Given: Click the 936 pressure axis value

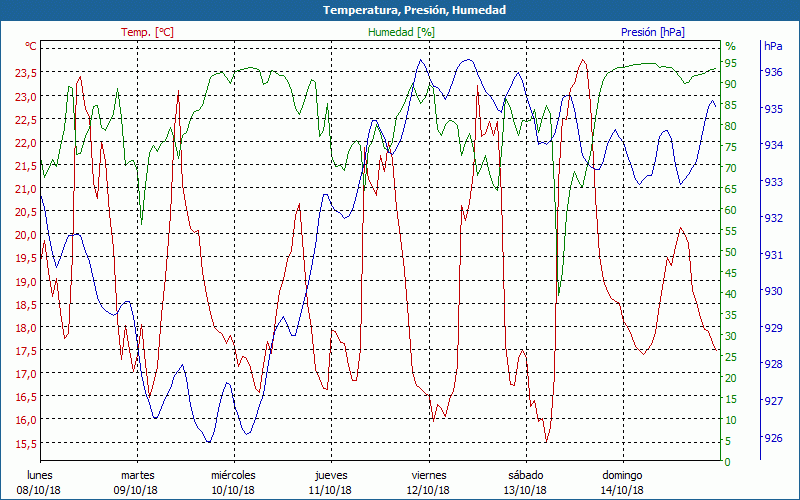Looking at the screenshot, I should [x=773, y=72].
